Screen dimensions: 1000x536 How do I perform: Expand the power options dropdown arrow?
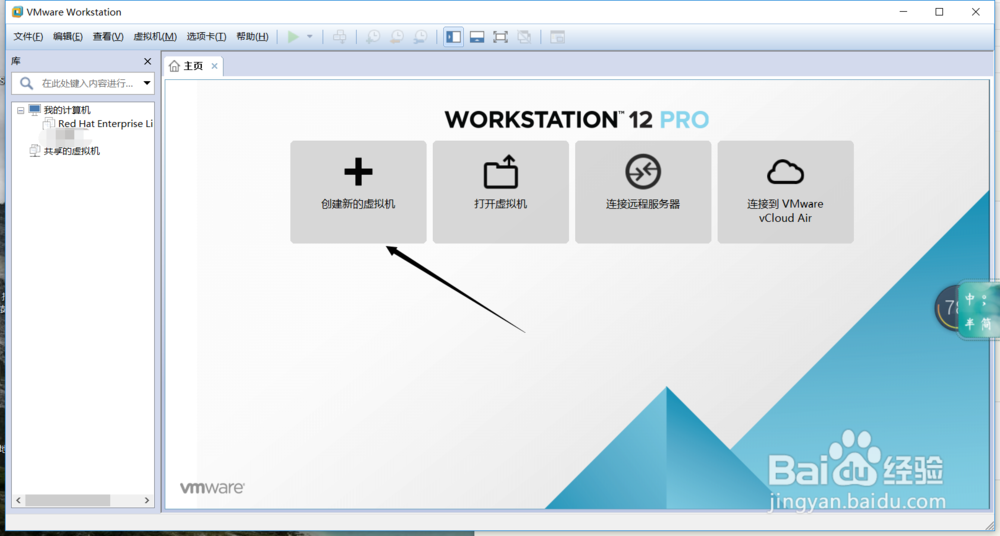click(x=310, y=37)
